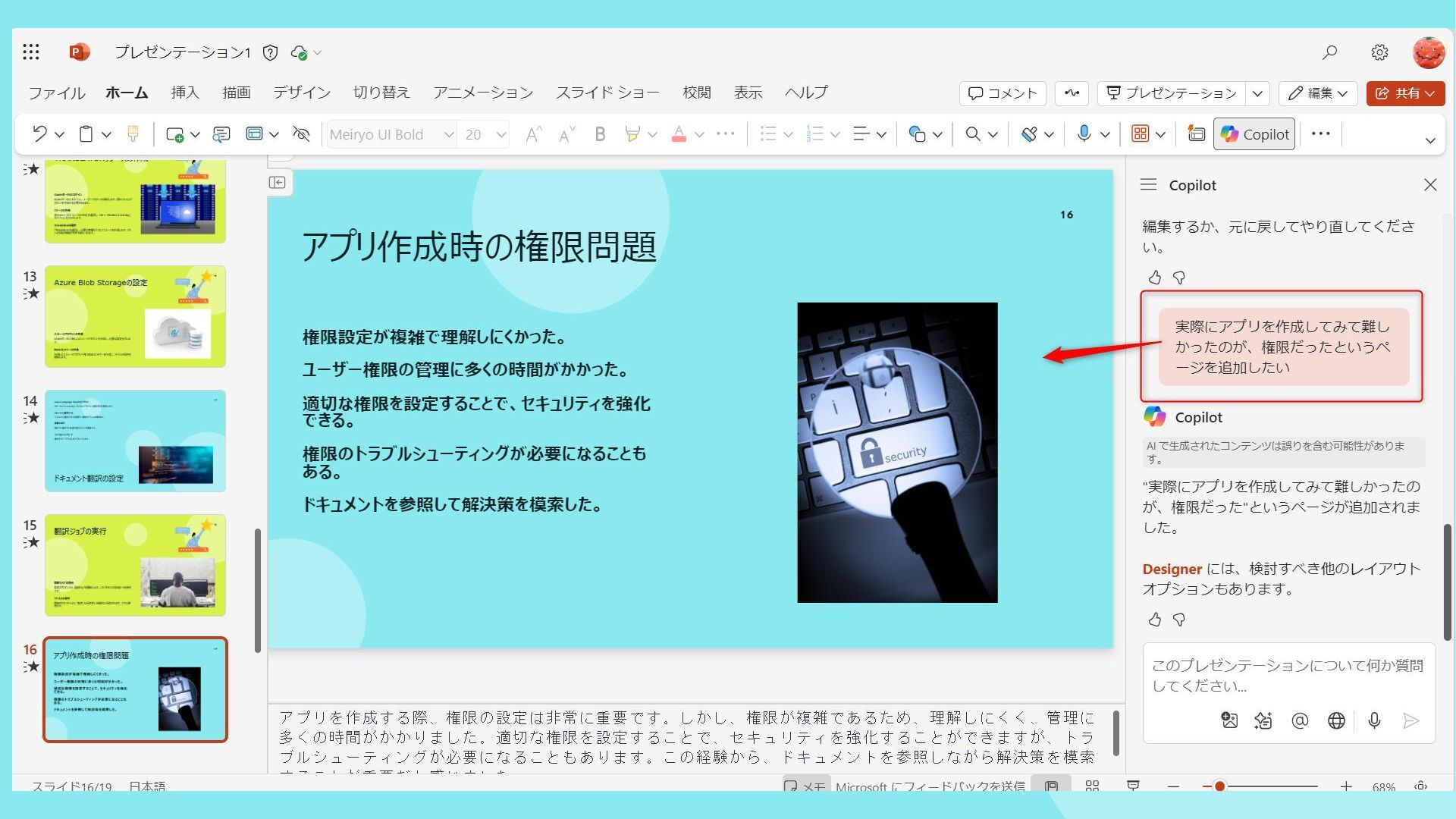Click the send arrow in Copilot input
Screen dimensions: 1456x819
point(1410,720)
